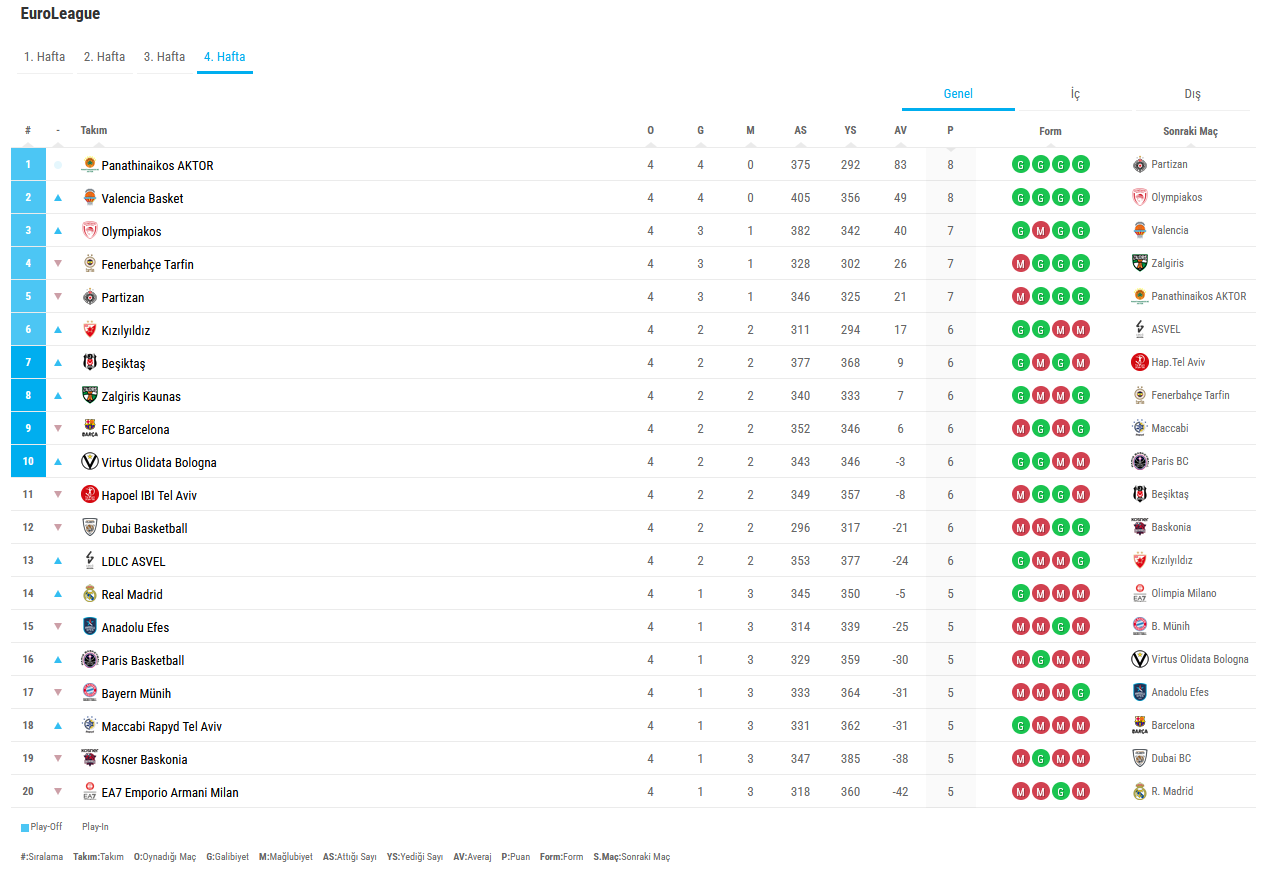
Task: Click the Paris BC logo in next-match column
Action: point(1140,461)
